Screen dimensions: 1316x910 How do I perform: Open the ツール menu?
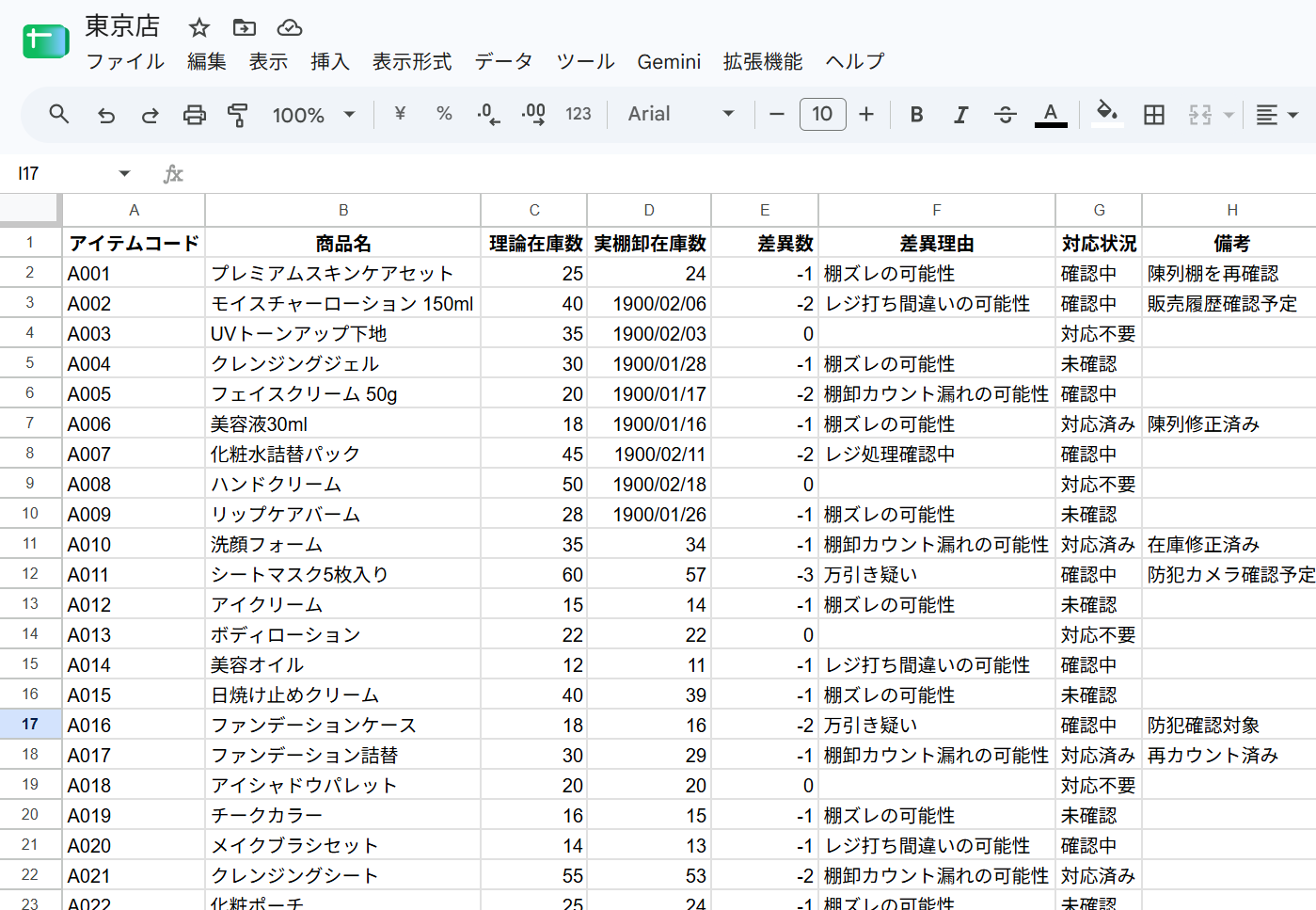coord(585,61)
